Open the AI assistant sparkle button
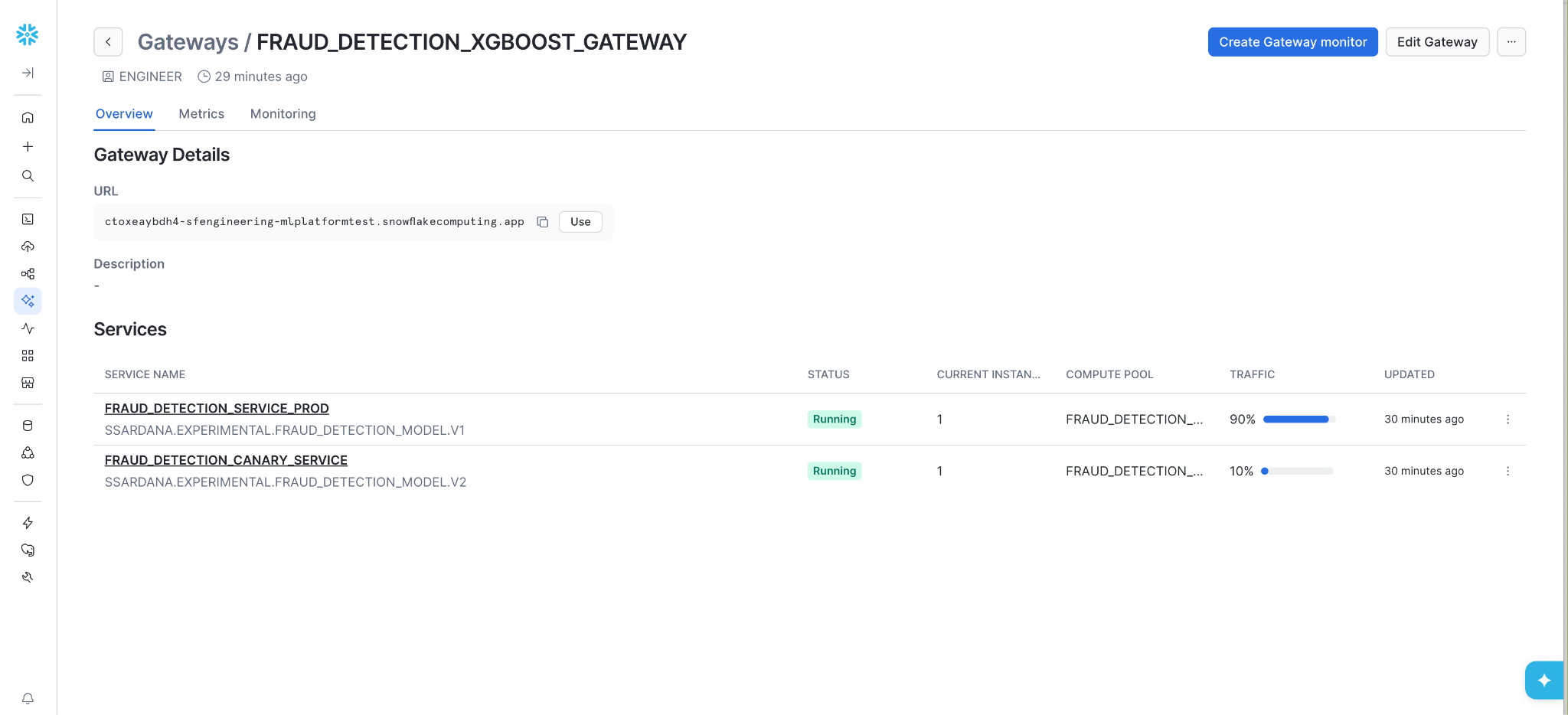The height and width of the screenshot is (715, 1568). coord(1543,680)
